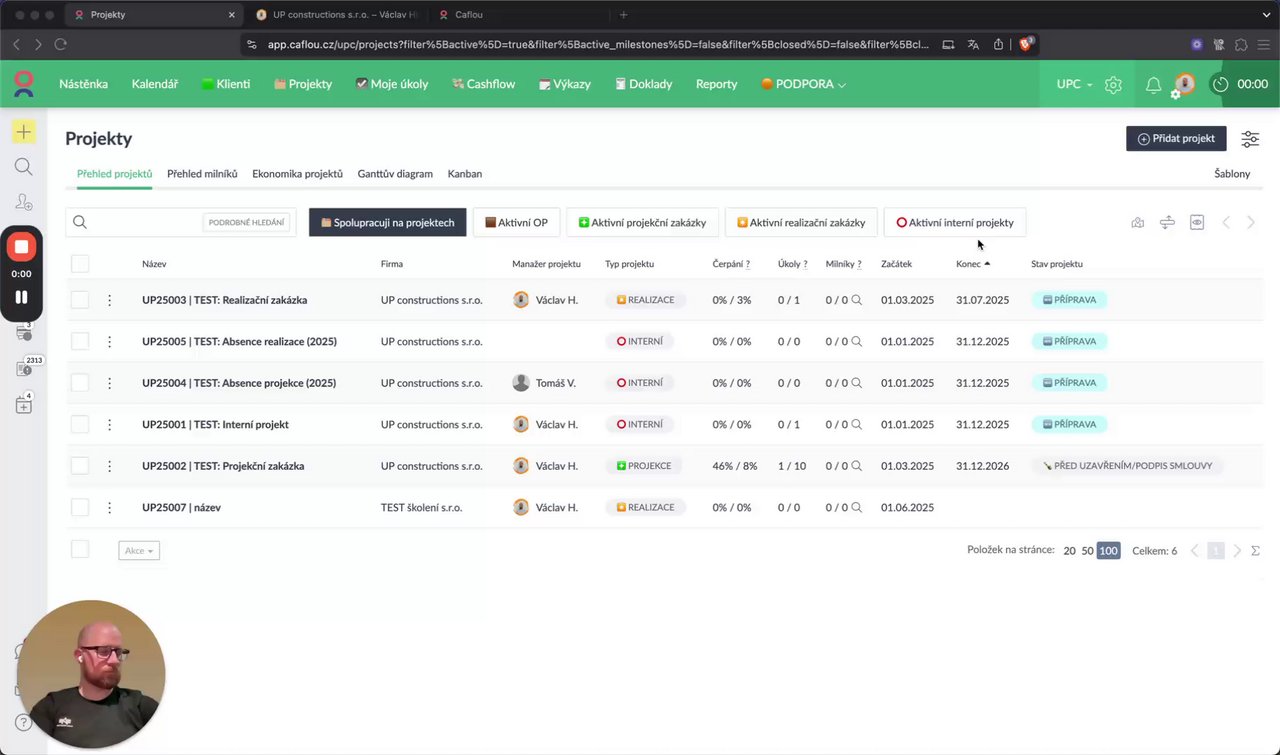Open Cashflow in the top navigation
1280x755 pixels.
coord(484,85)
